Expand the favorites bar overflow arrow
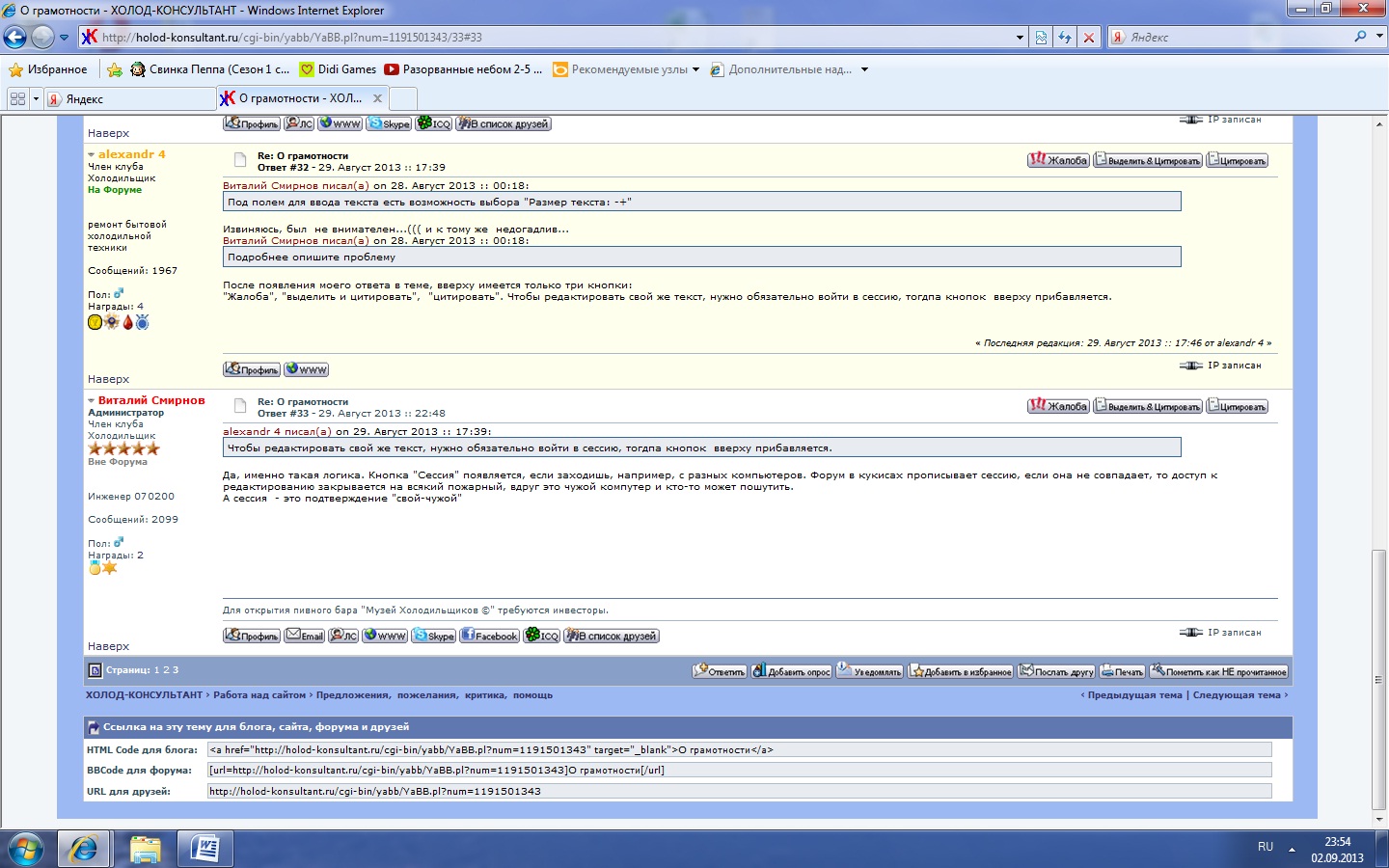The height and width of the screenshot is (868, 1389). coord(864,69)
